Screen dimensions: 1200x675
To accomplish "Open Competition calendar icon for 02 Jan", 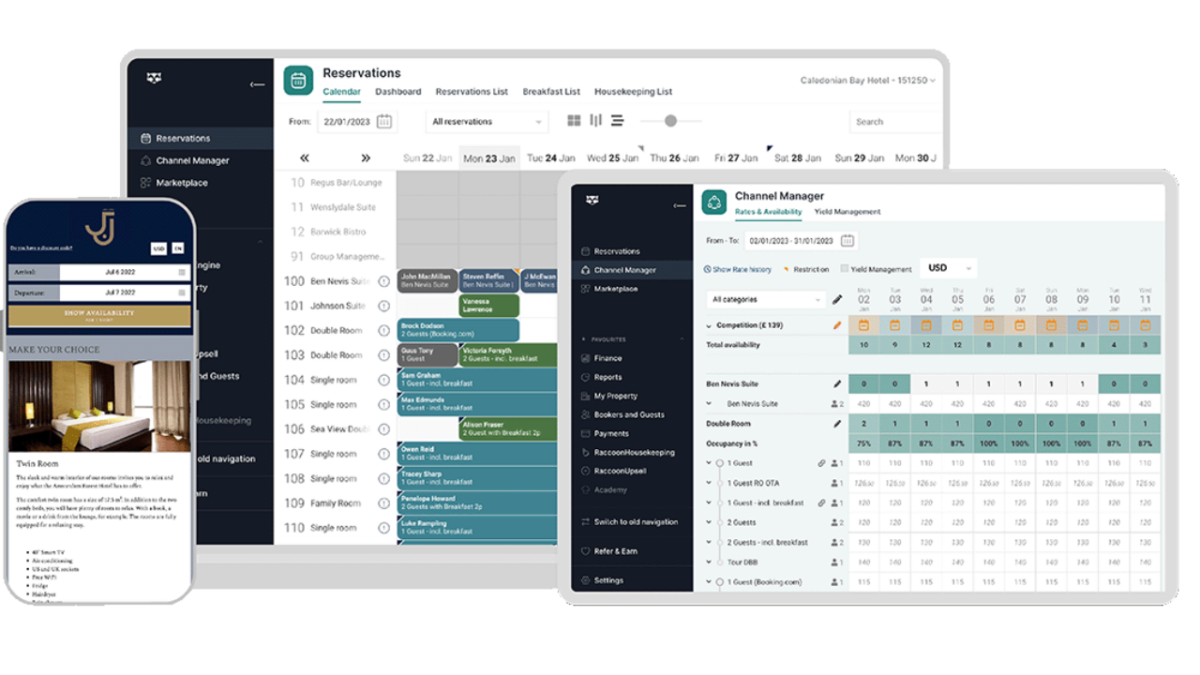I will (864, 325).
